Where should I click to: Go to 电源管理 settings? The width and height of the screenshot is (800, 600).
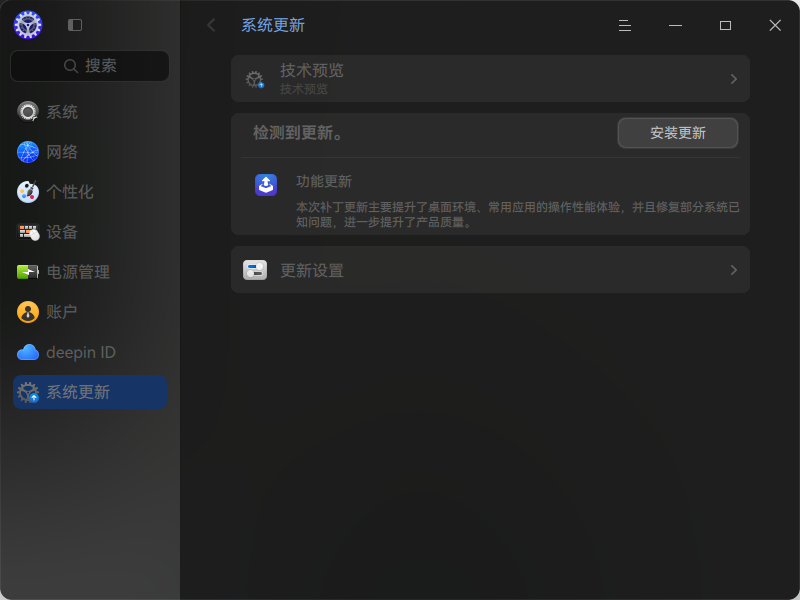click(90, 272)
